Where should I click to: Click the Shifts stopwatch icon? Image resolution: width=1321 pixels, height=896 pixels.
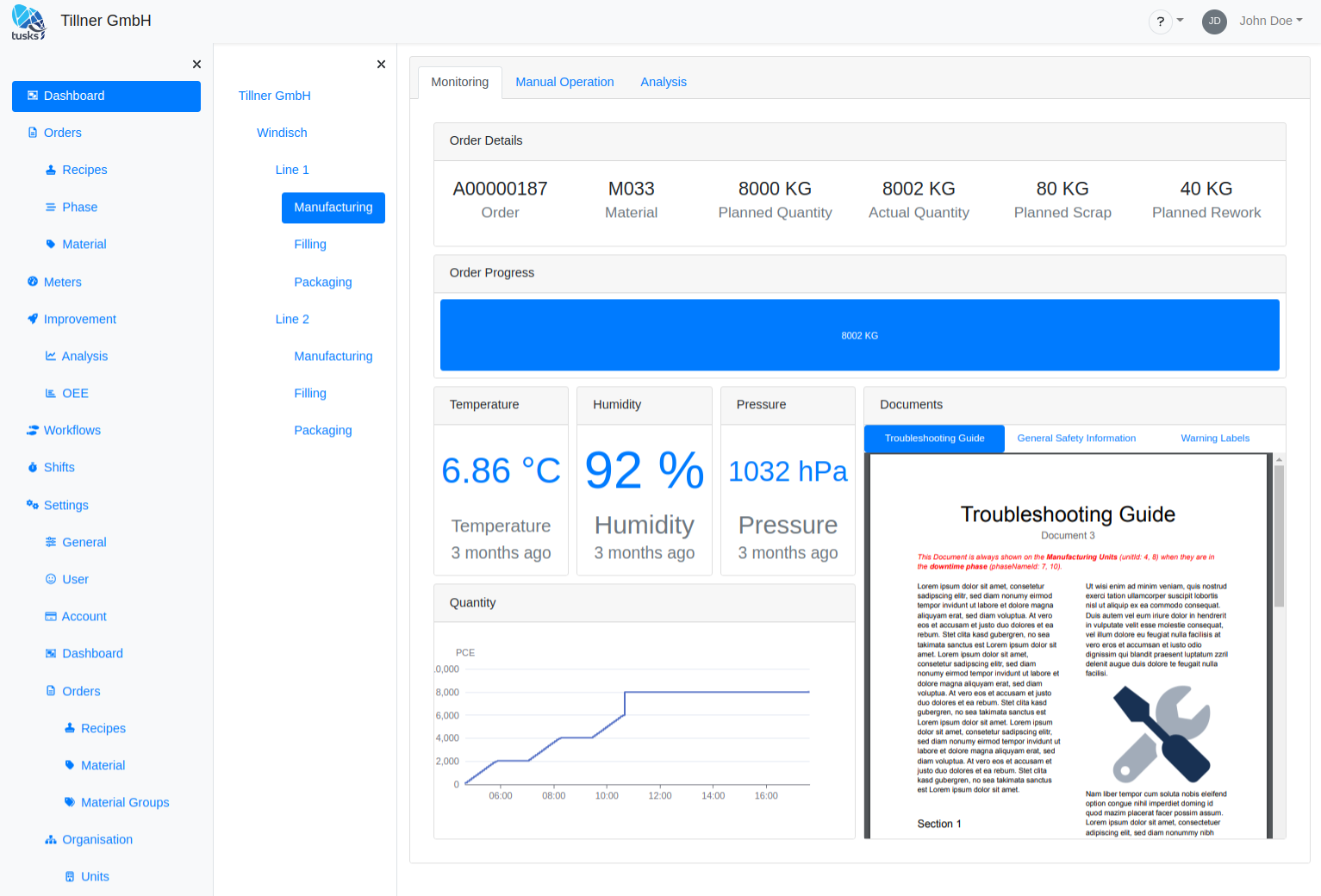point(33,467)
